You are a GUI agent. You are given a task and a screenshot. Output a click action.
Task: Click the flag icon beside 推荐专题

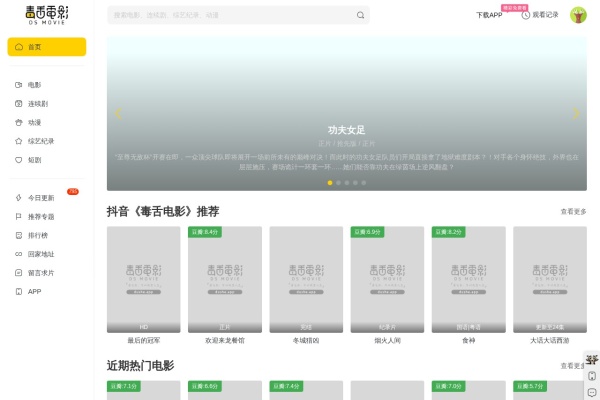tap(18, 217)
